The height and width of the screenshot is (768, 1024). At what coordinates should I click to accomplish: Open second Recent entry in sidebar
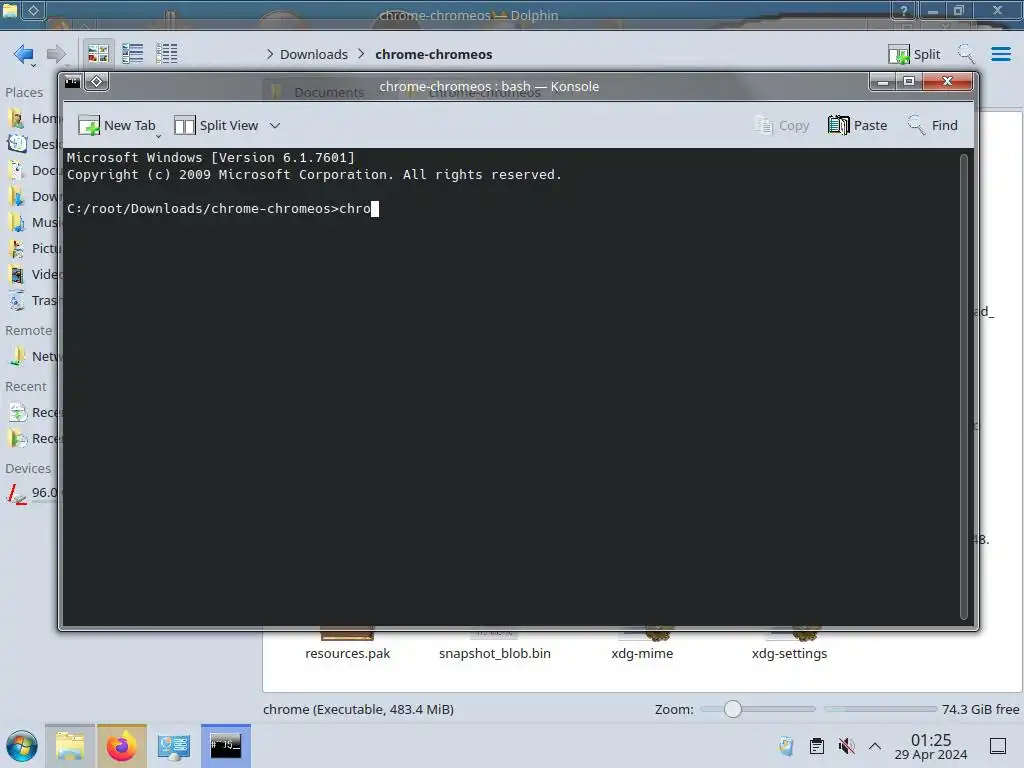[33, 439]
